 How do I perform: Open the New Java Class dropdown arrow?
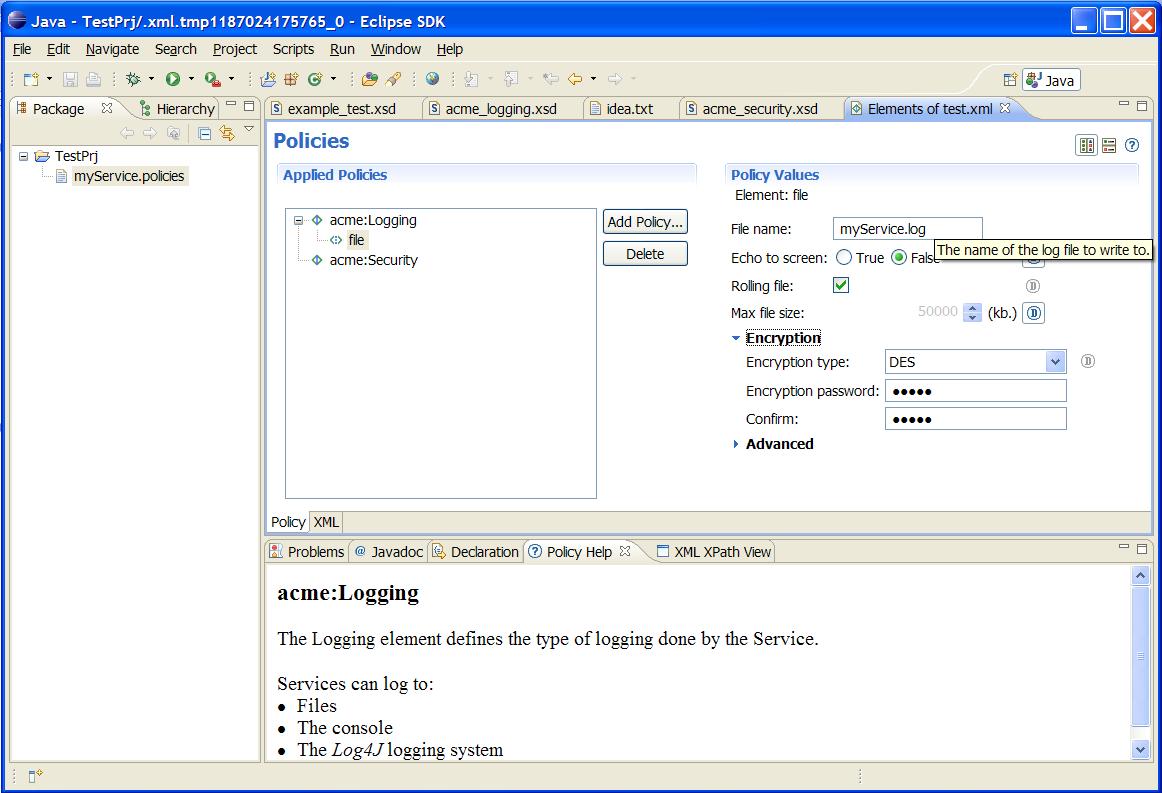click(333, 79)
